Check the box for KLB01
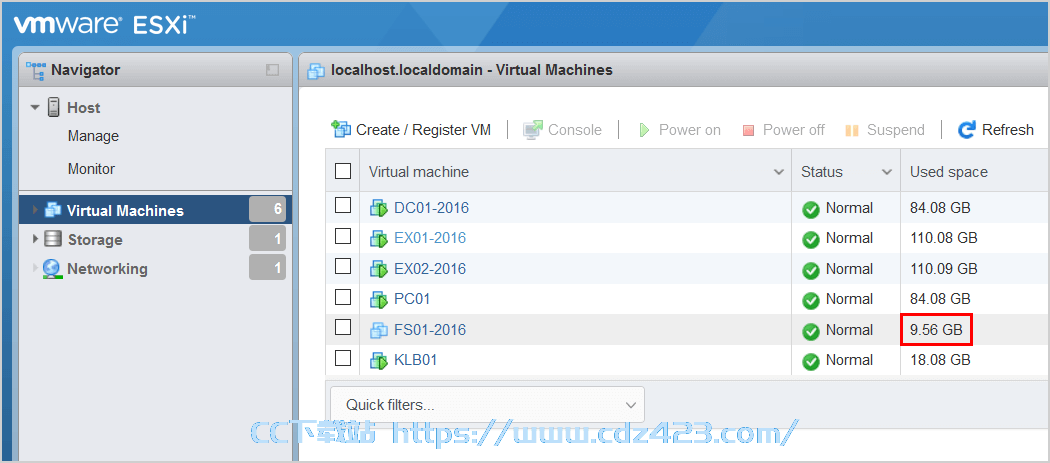This screenshot has height=463, width=1050. click(343, 358)
